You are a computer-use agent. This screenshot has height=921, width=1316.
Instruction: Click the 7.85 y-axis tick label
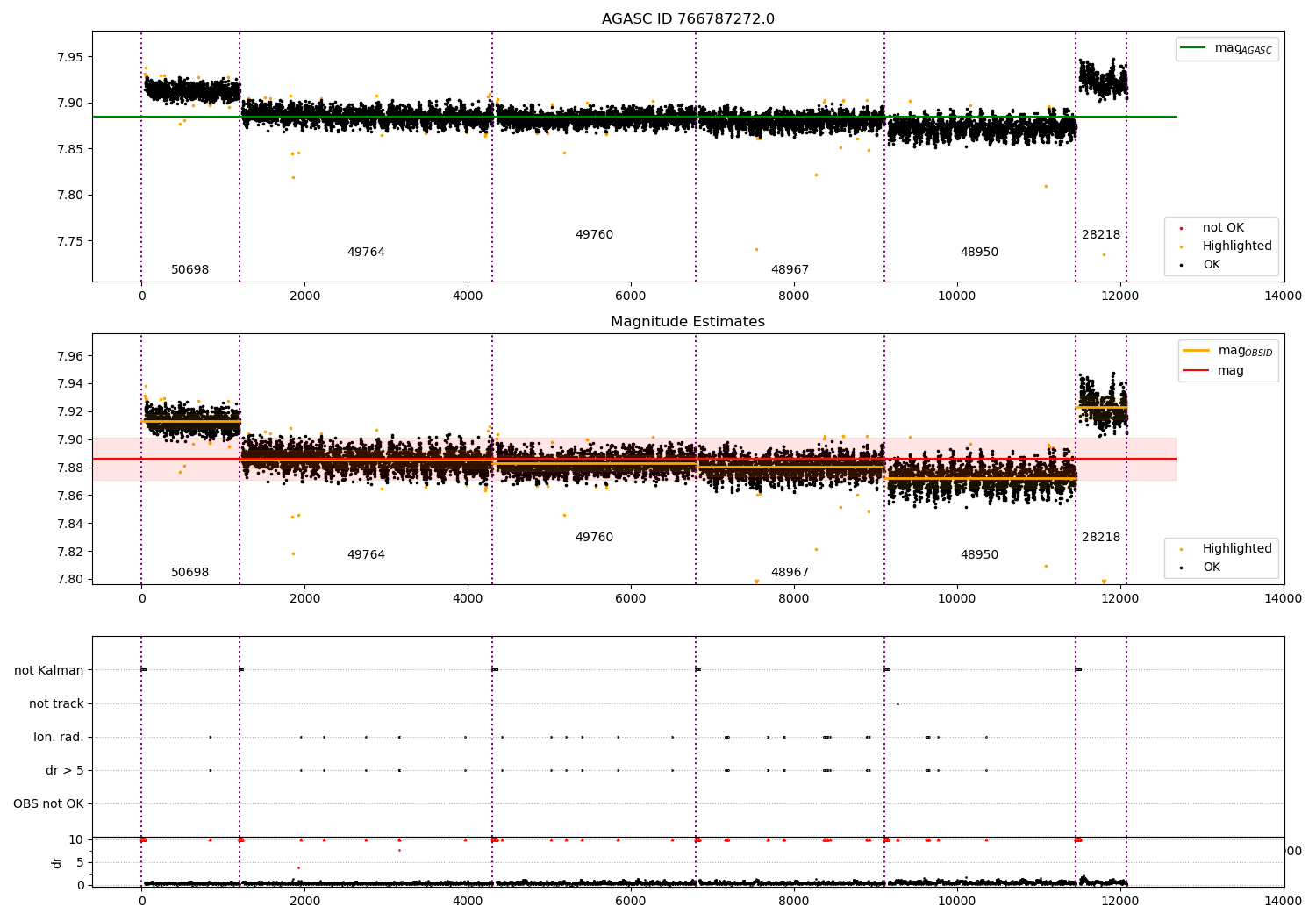point(71,150)
